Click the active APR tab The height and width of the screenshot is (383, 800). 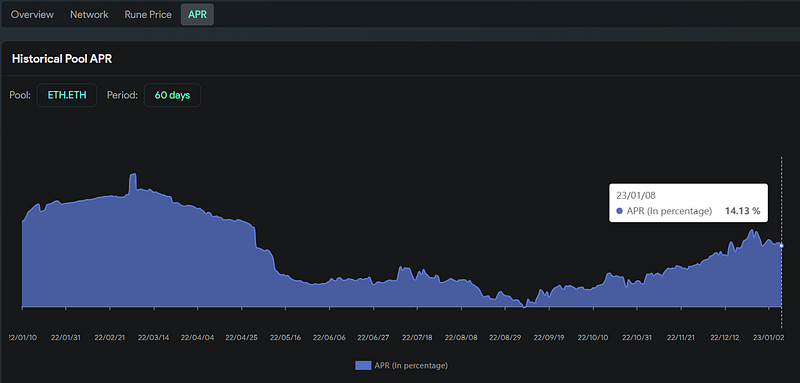pyautogui.click(x=197, y=14)
